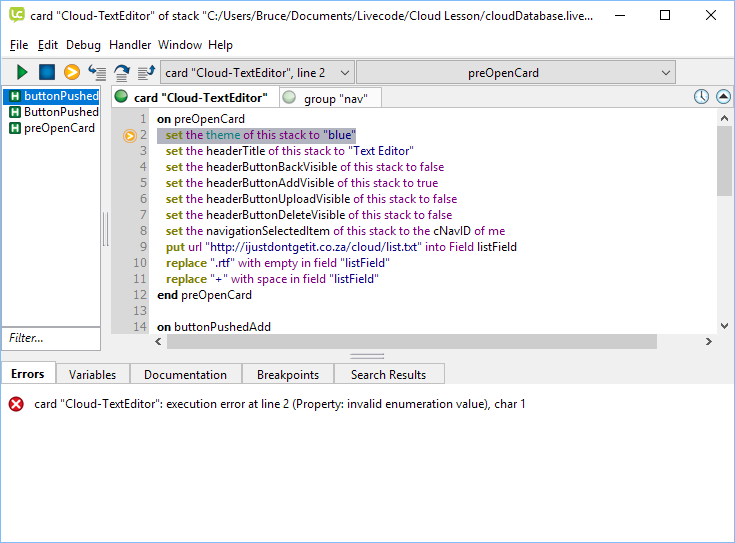
Task: Open the card "Cloud-TextEditor", line 2 dropdown
Action: coord(257,72)
